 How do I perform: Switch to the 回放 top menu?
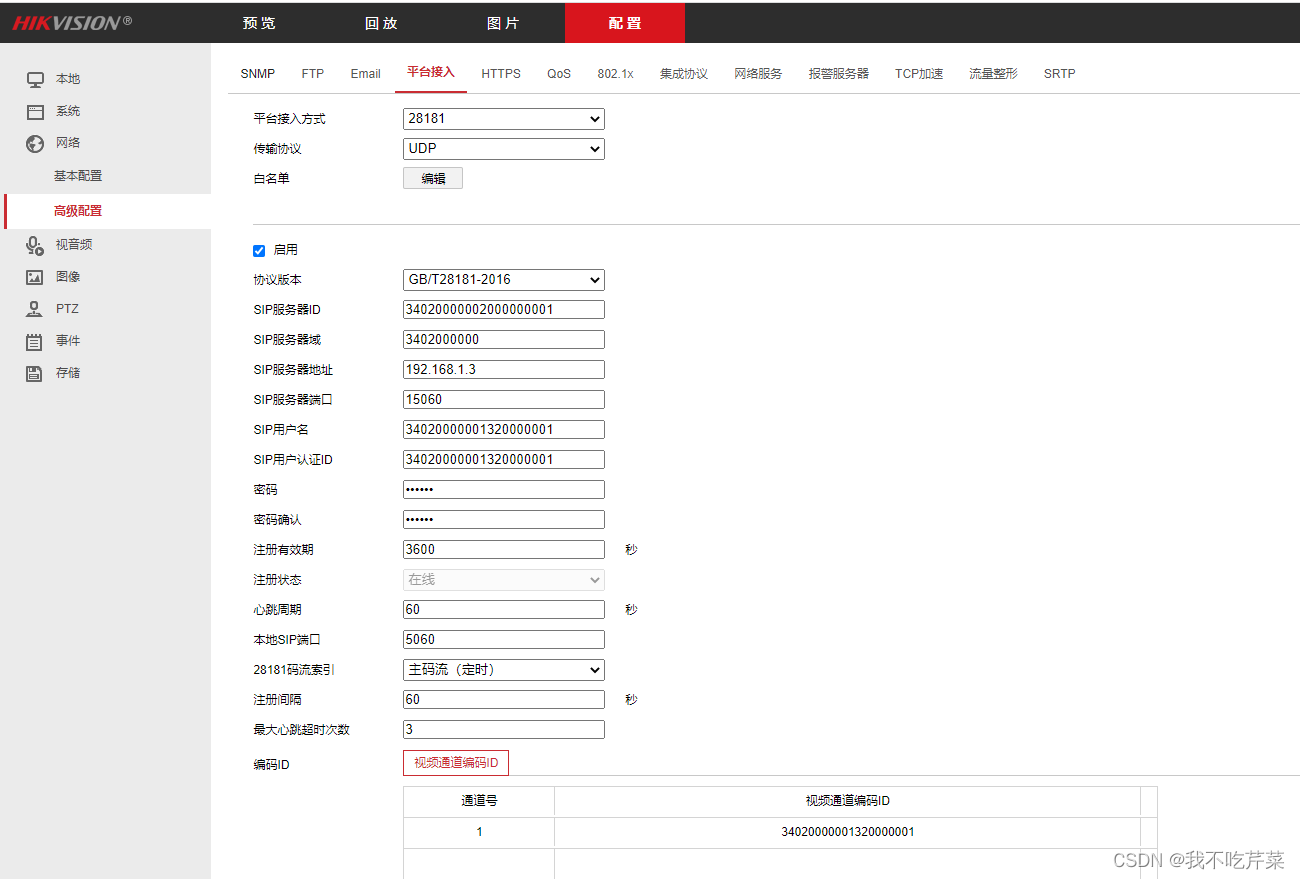(381, 23)
